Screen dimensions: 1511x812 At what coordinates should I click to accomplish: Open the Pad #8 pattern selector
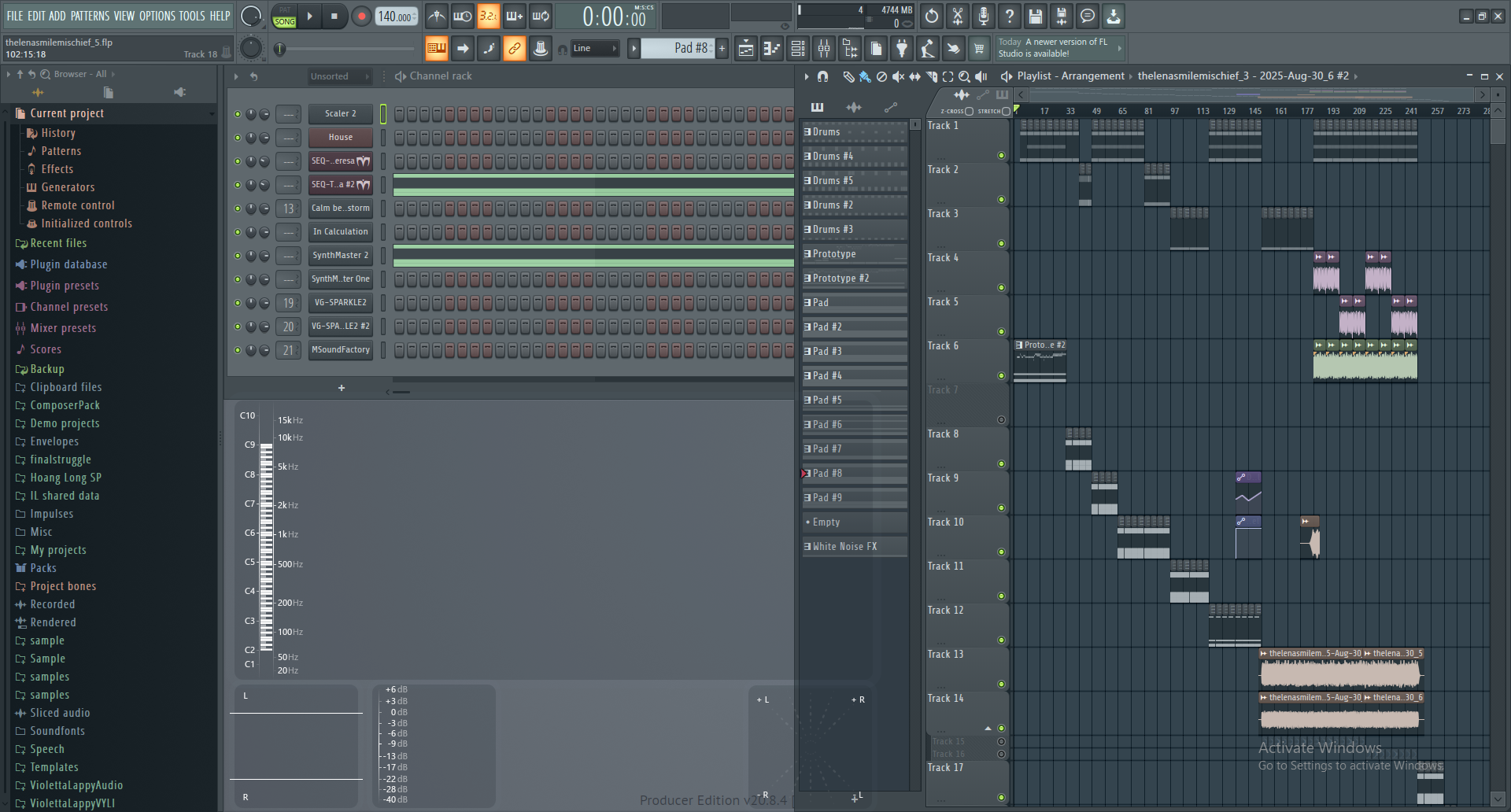(678, 48)
